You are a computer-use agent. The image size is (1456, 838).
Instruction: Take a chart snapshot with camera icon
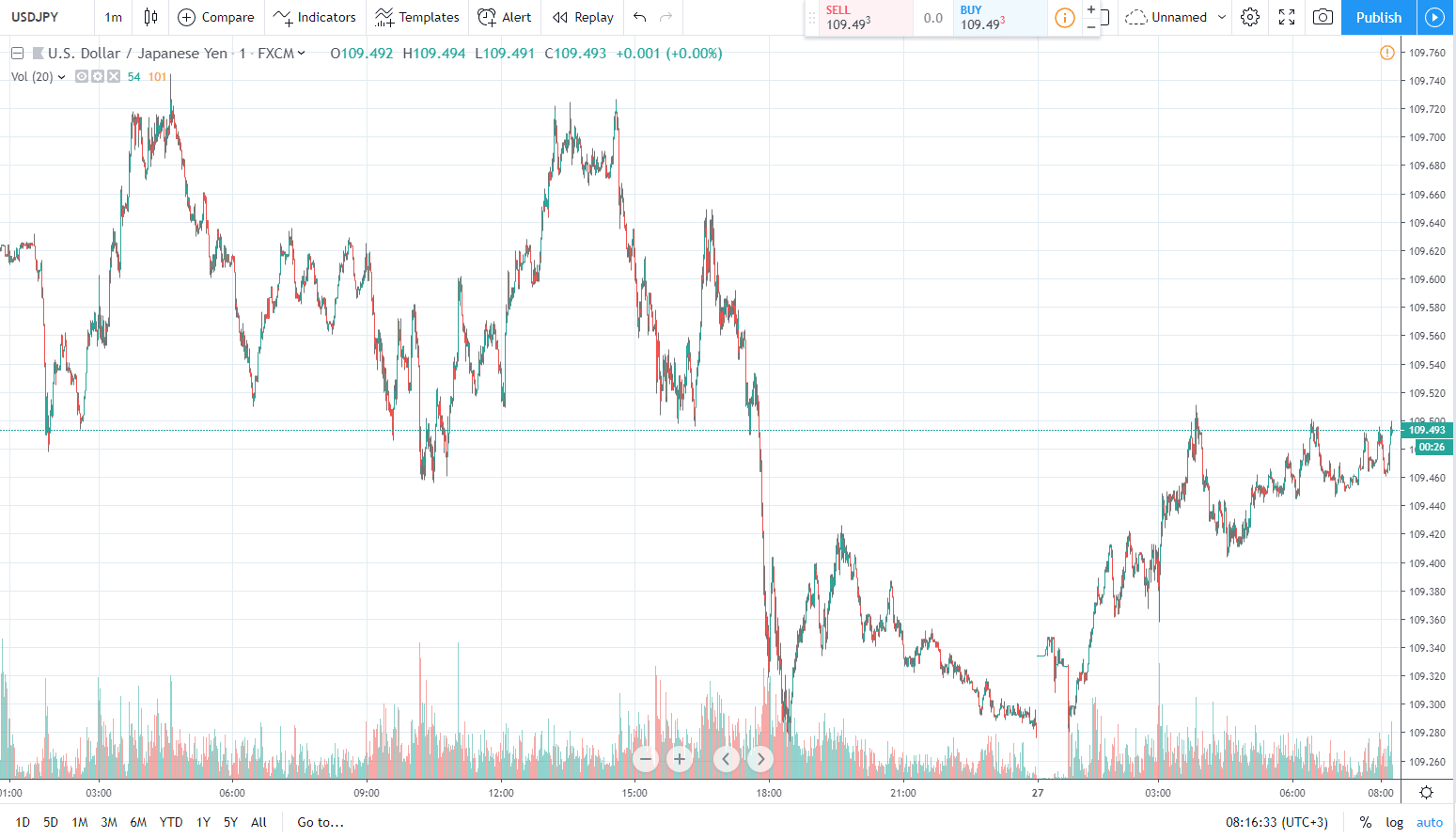pos(1323,17)
